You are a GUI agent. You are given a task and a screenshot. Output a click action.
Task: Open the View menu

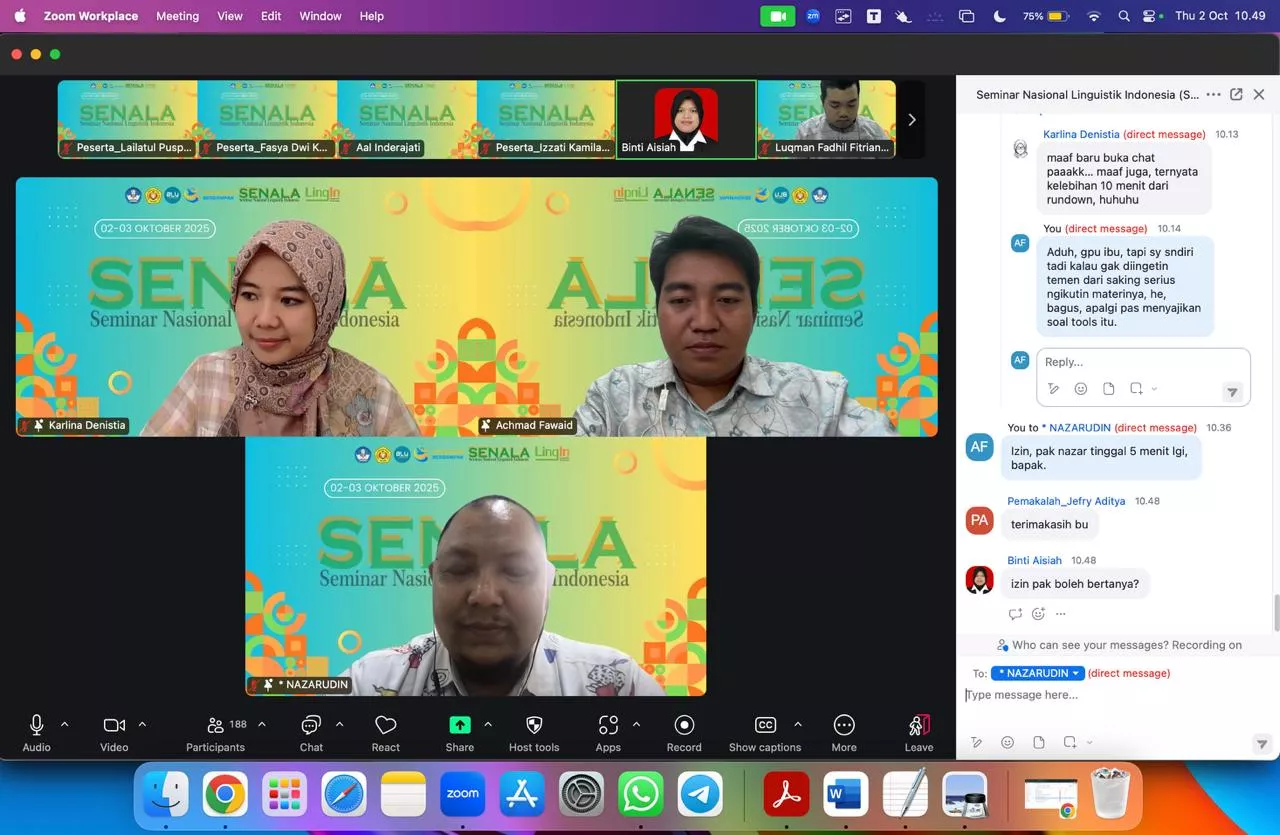click(x=230, y=16)
